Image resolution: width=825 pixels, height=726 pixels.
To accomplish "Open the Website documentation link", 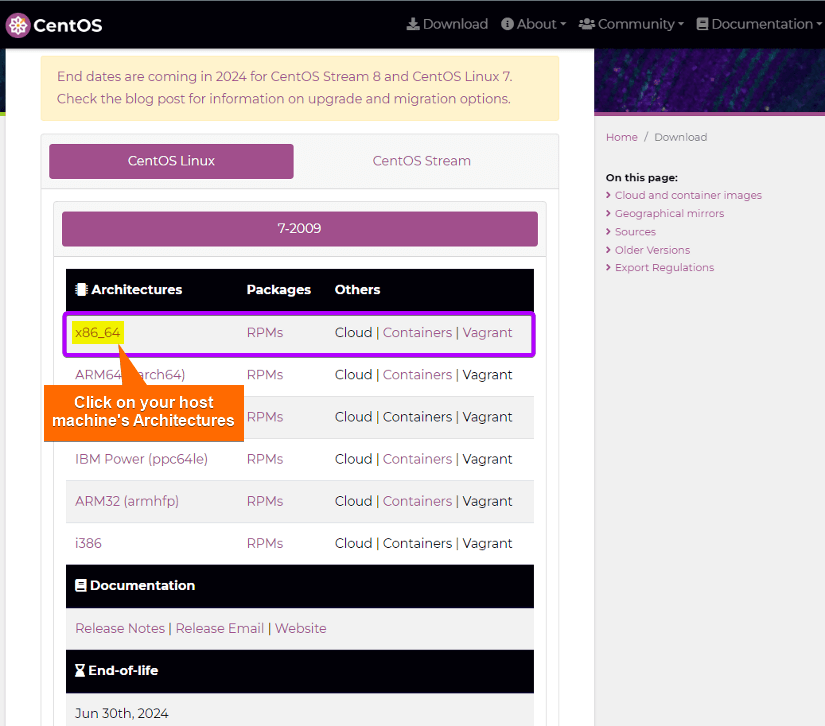I will click(x=300, y=628).
